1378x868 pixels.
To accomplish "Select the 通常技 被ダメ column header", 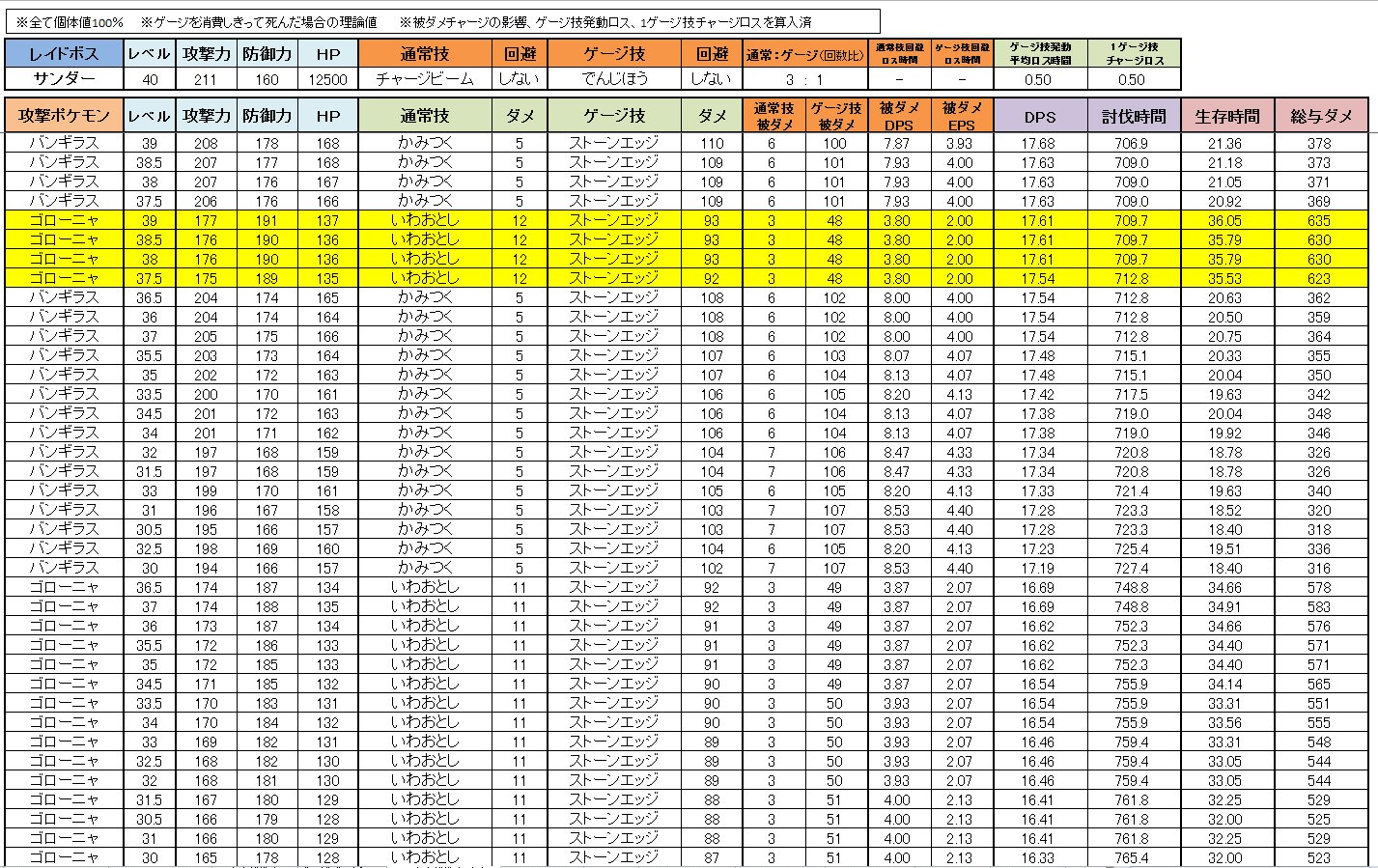I will tap(773, 115).
